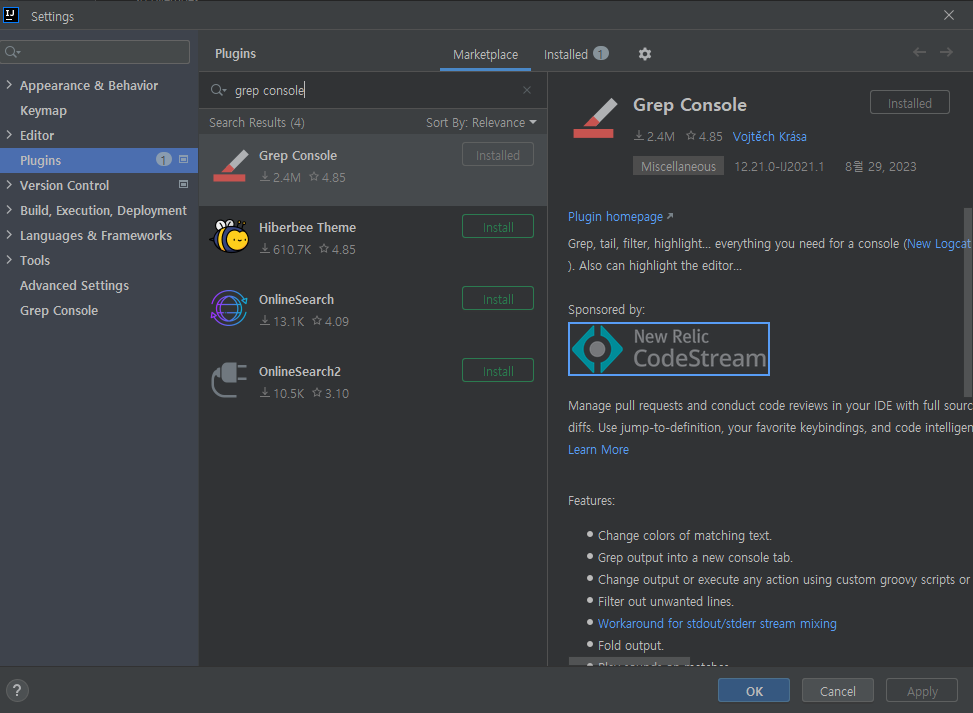Click Installed button in details header

[x=909, y=103]
